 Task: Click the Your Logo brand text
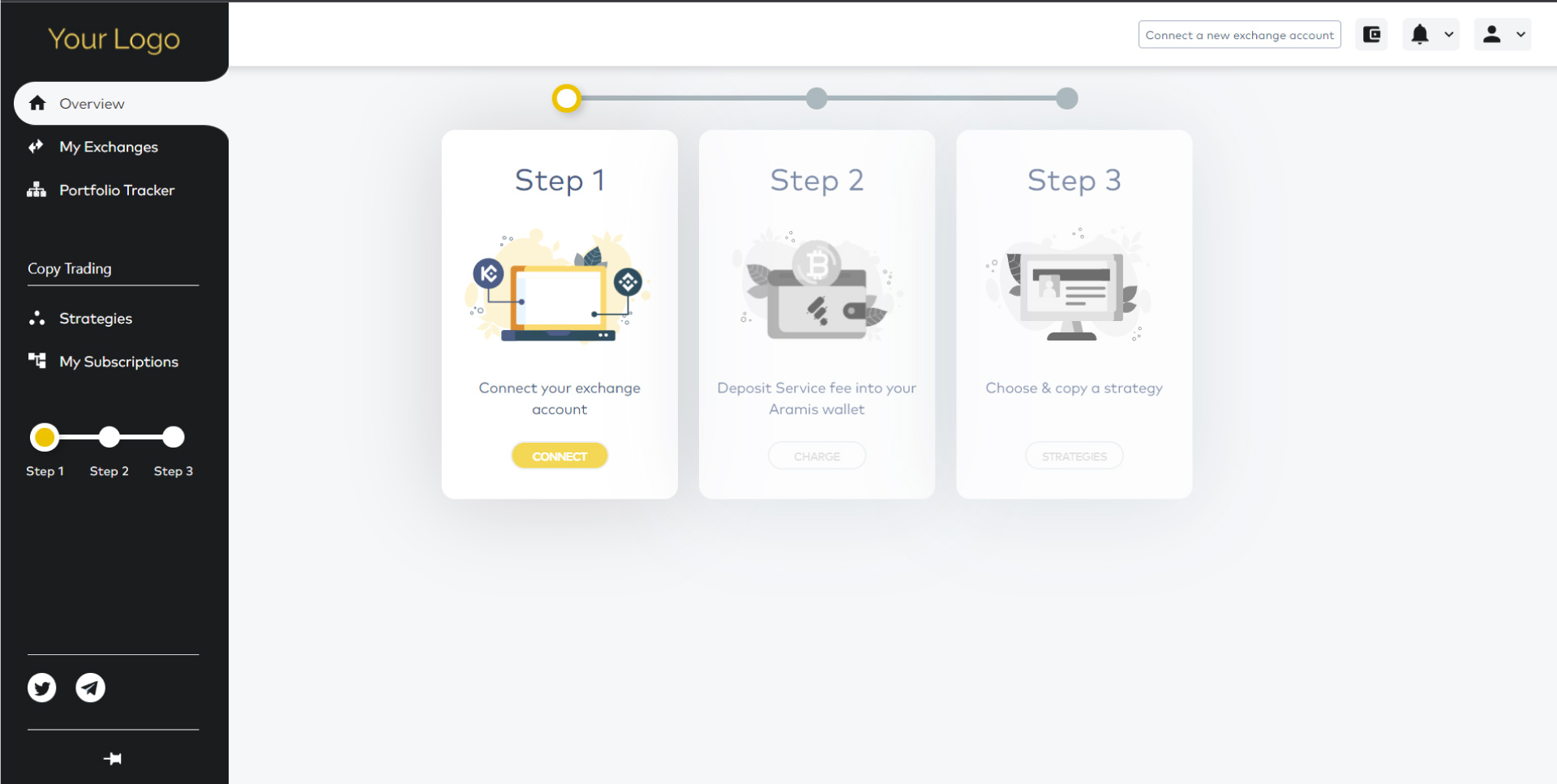(x=114, y=39)
